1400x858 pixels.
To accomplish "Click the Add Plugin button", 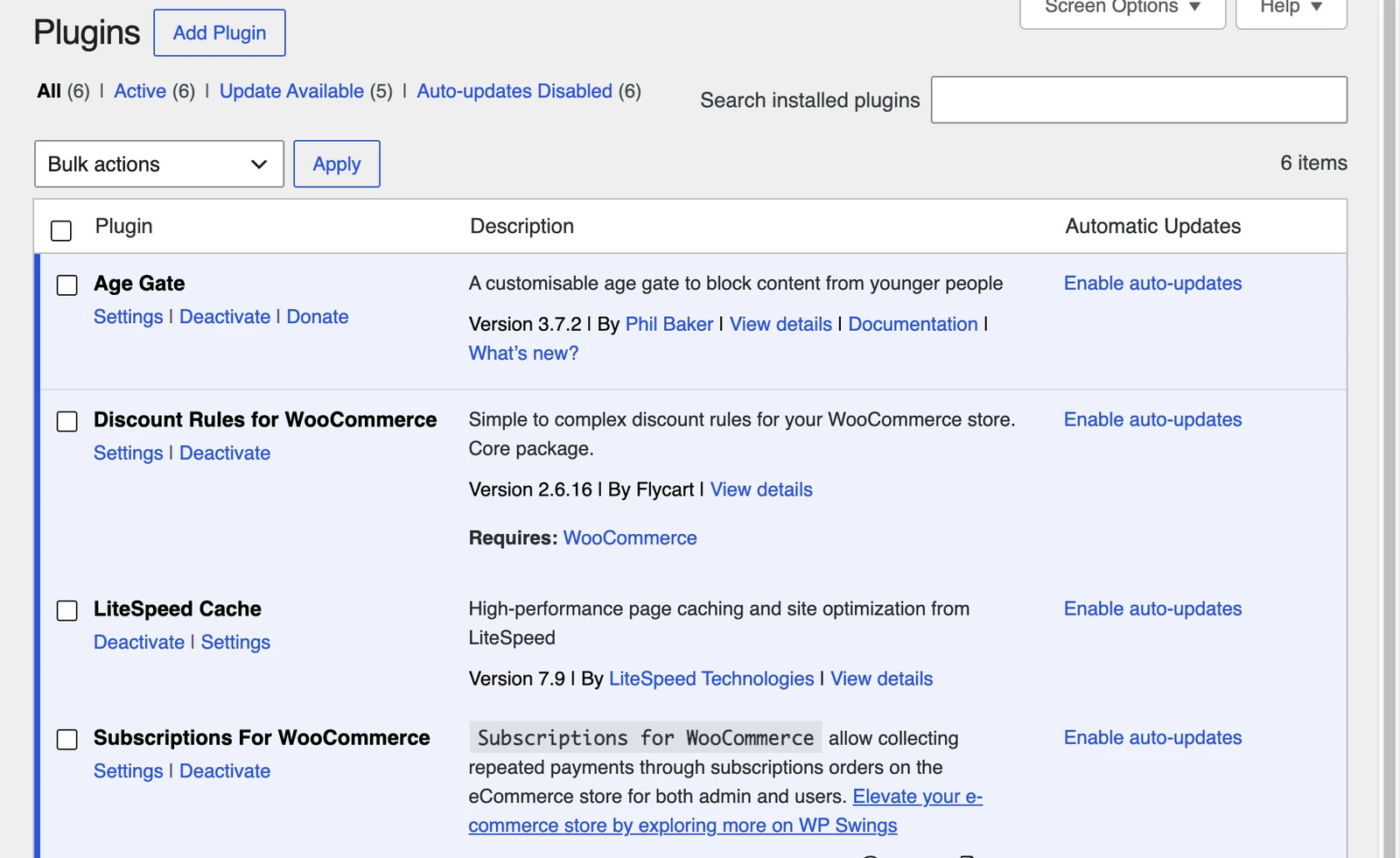I will pos(220,33).
